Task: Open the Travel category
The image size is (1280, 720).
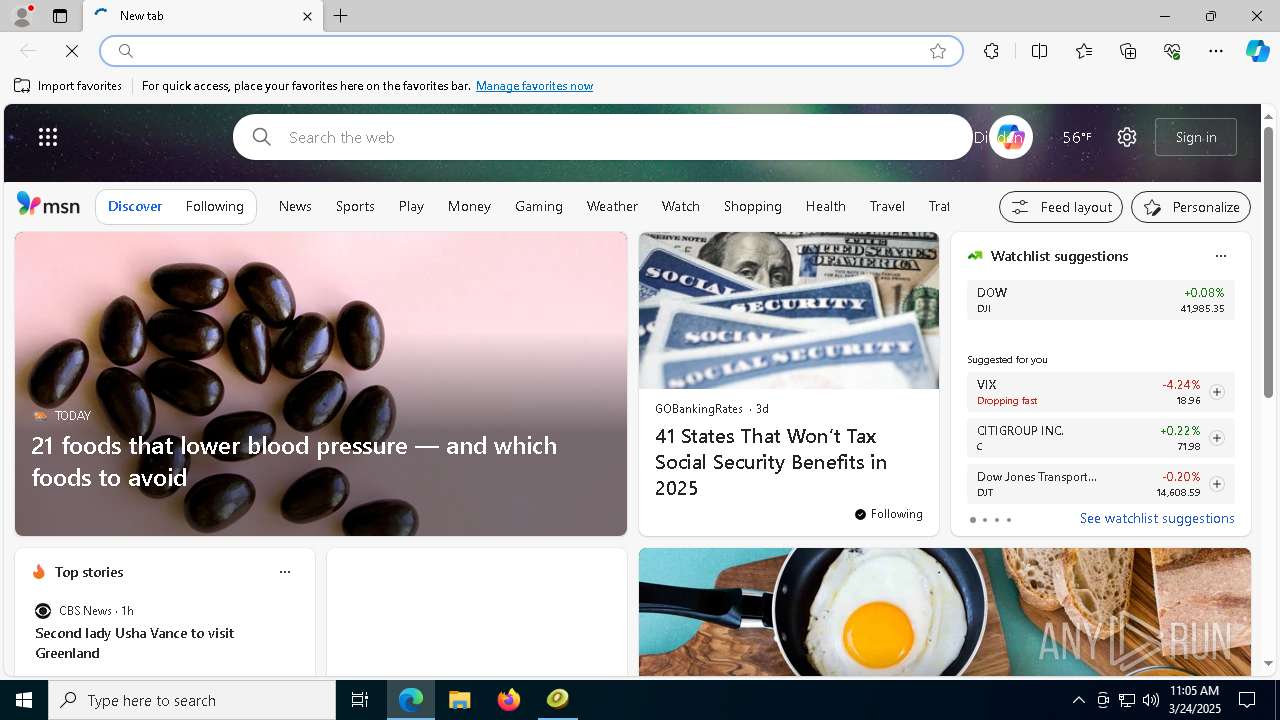Action: pos(887,206)
